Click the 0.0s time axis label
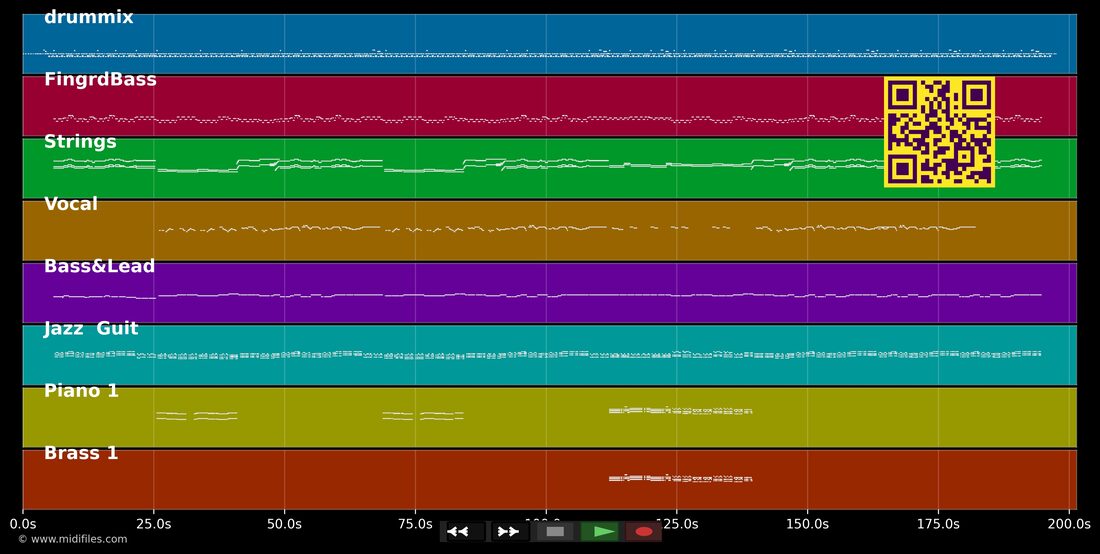1100x554 pixels. click(23, 524)
